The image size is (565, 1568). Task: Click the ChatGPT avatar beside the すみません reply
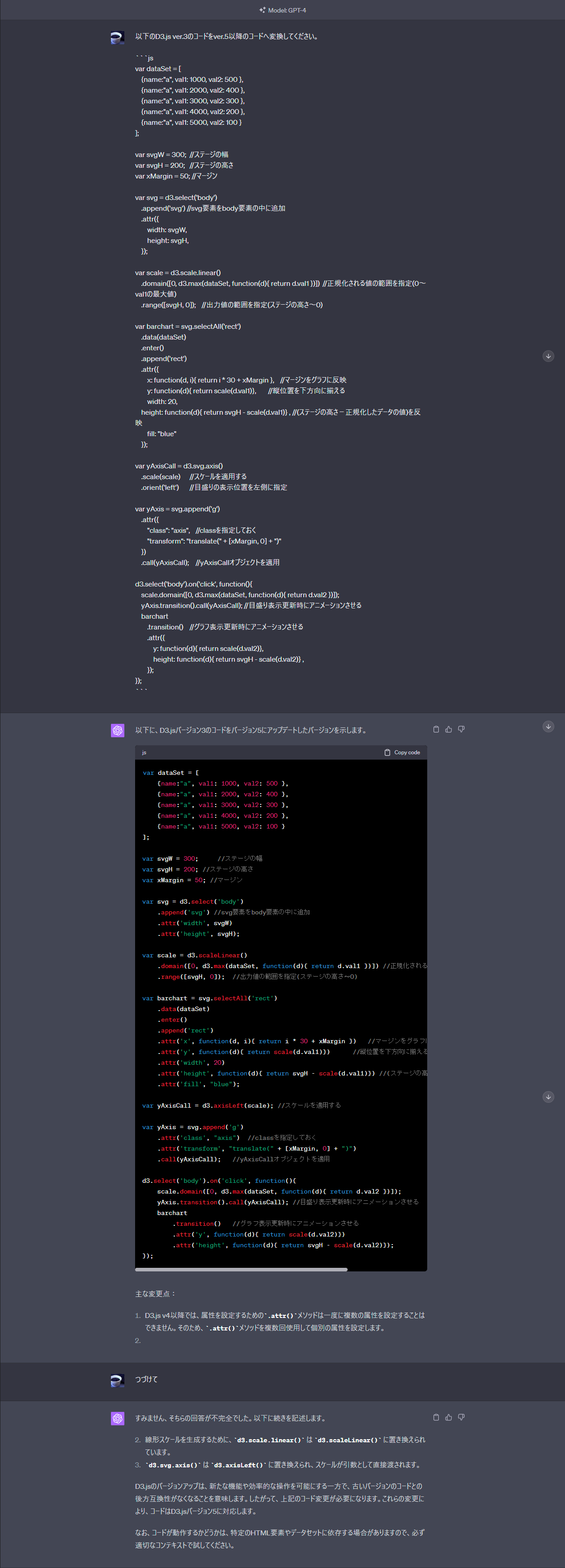(118, 1418)
